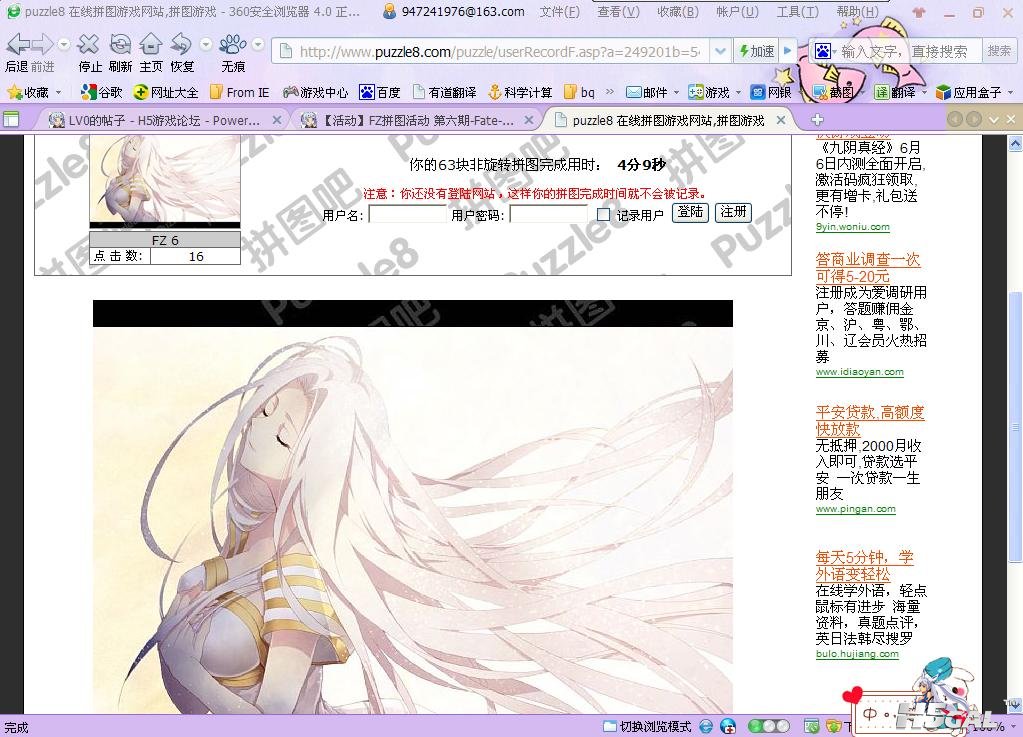Click the Back (后退) arrow
Viewport: 1023px width, 737px height.
pos(17,45)
